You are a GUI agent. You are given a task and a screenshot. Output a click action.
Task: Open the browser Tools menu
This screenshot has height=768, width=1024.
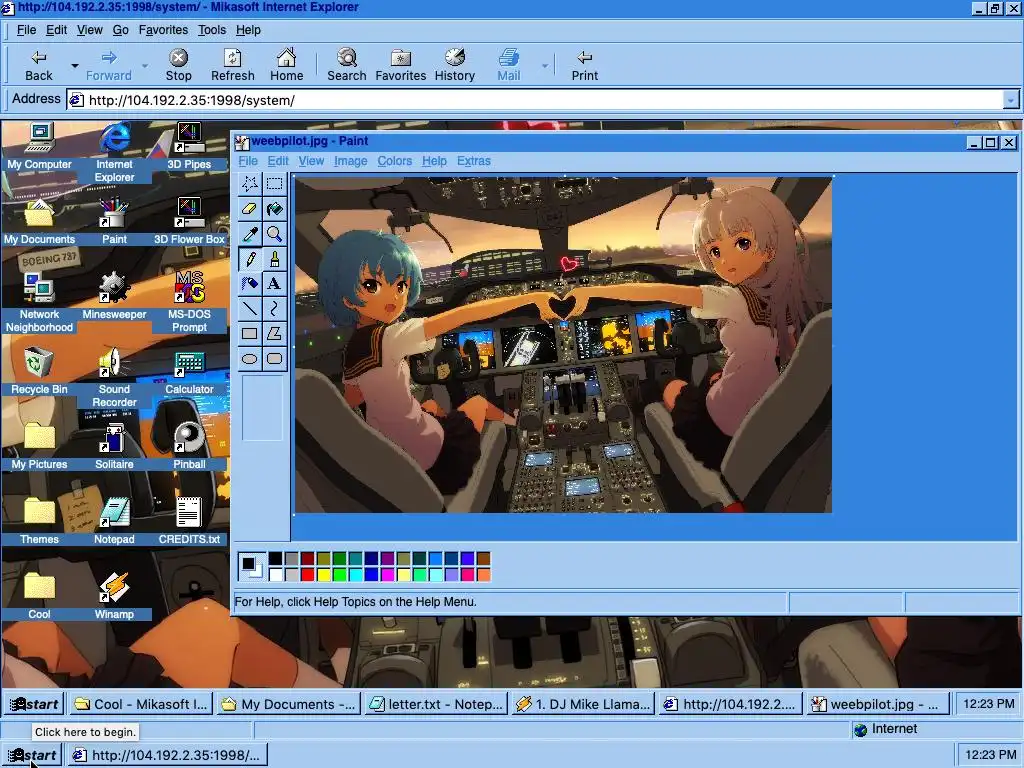point(212,30)
